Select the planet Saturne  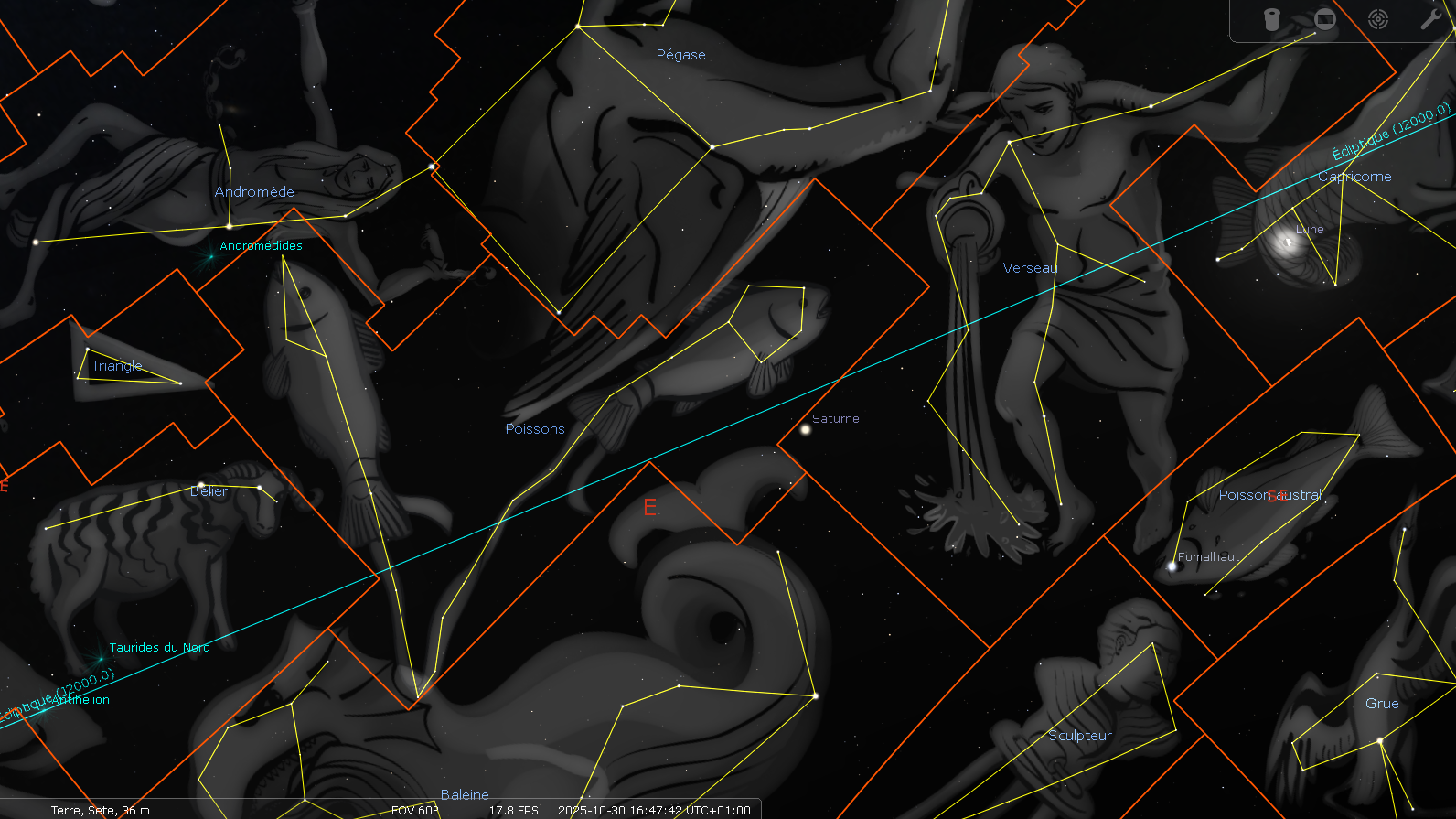tap(806, 429)
